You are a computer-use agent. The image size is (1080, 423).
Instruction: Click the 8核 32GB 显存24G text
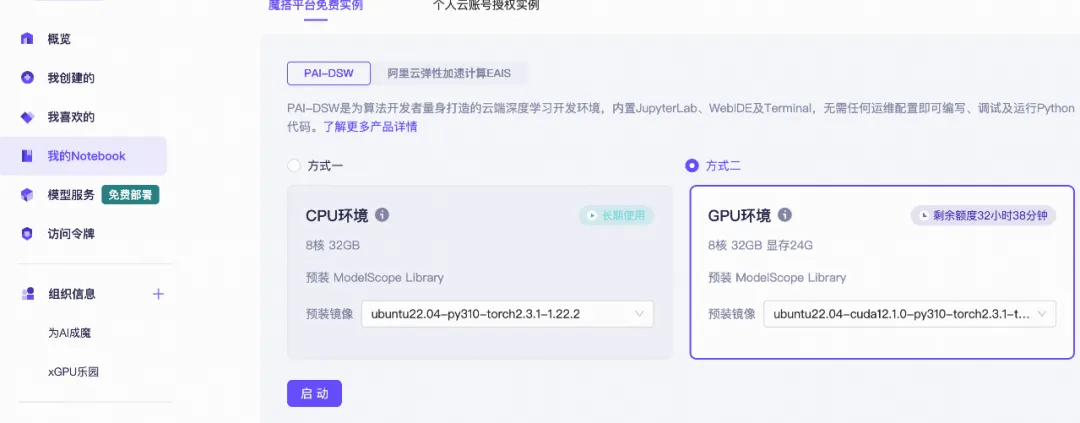click(760, 245)
